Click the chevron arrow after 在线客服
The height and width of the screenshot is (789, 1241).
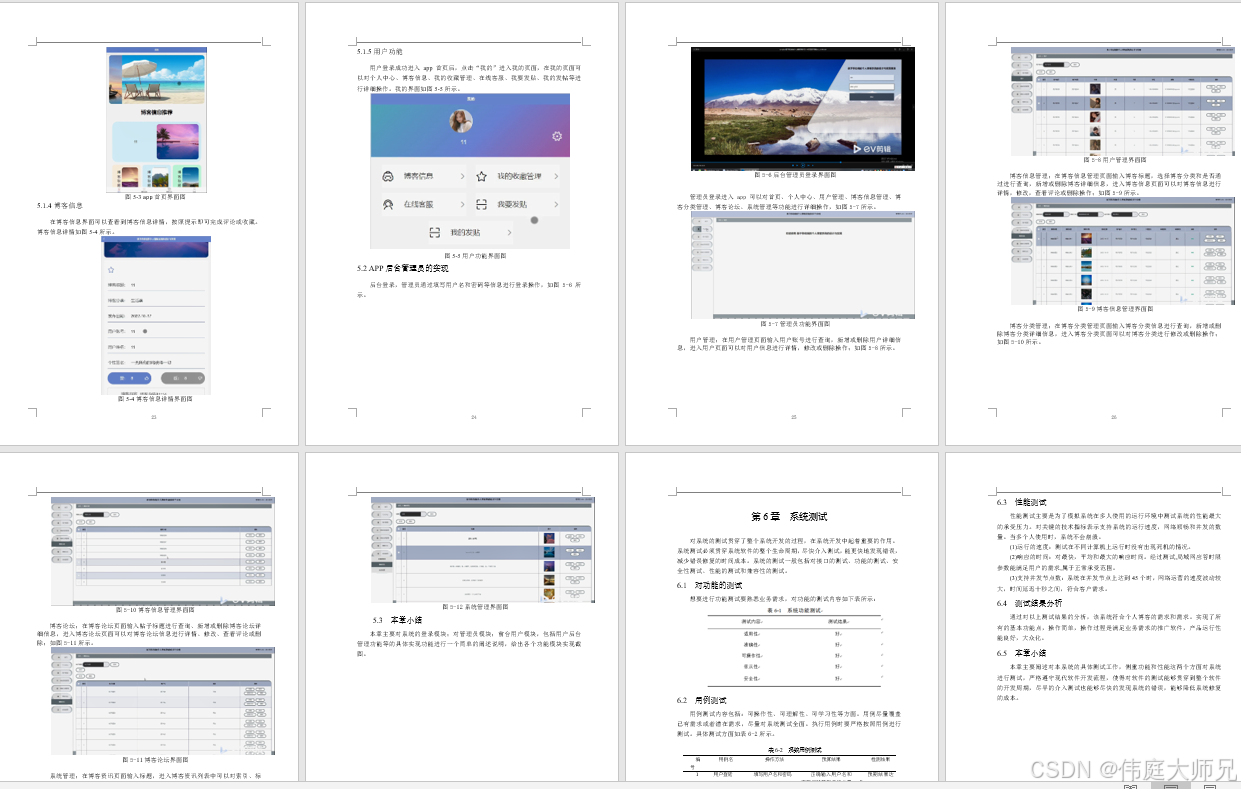pyautogui.click(x=462, y=204)
